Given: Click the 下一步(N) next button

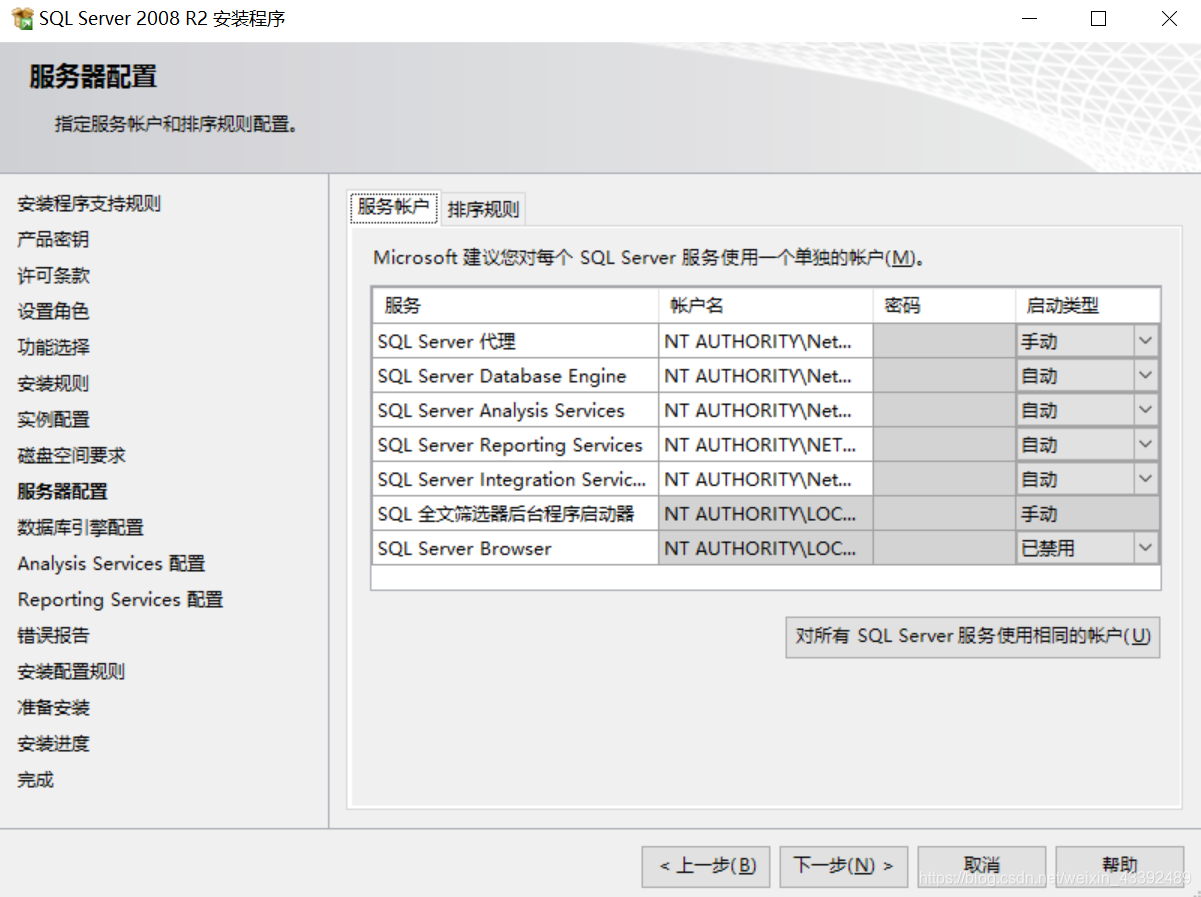Looking at the screenshot, I should tap(844, 865).
